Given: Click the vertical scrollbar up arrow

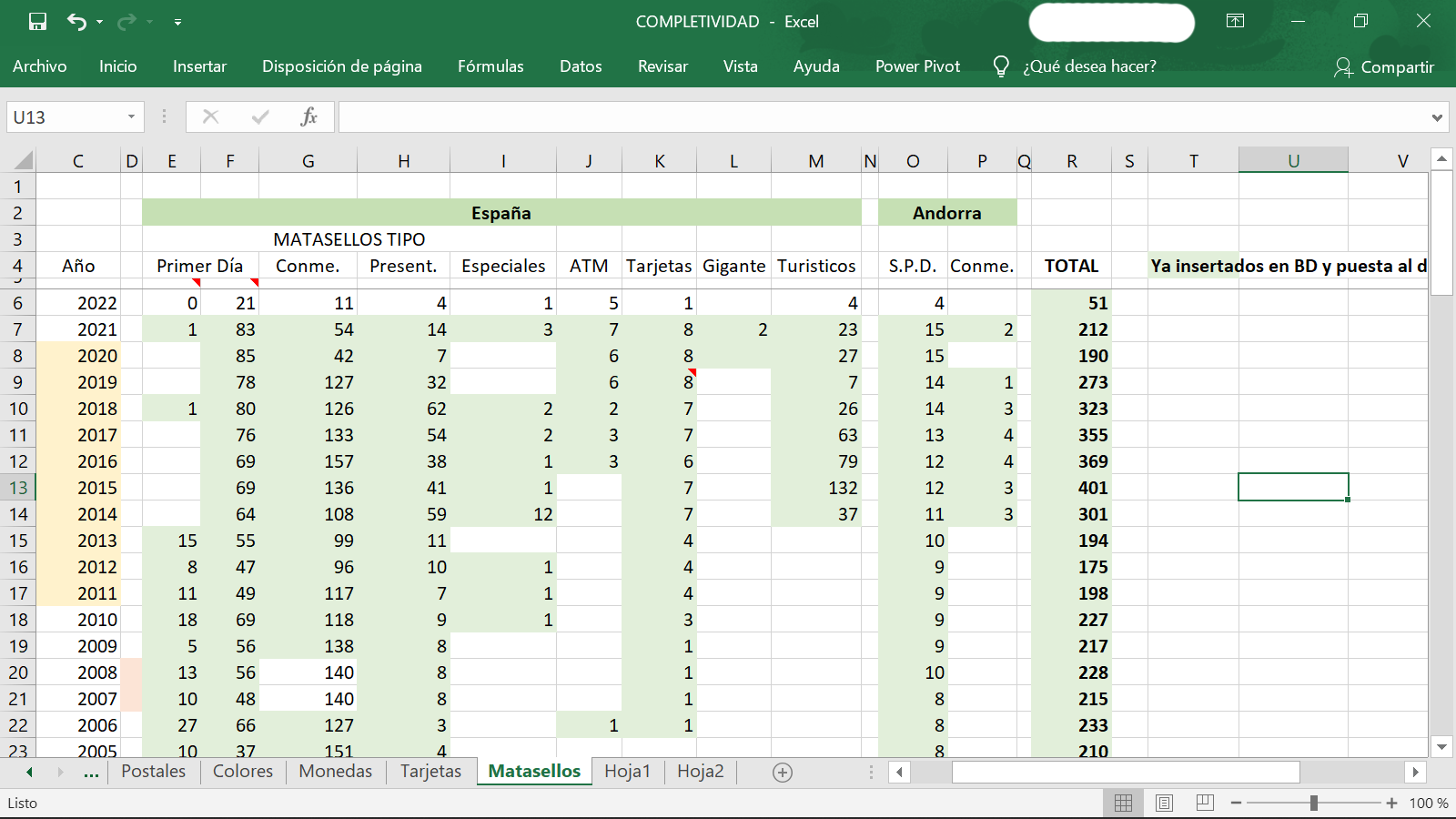Looking at the screenshot, I should pyautogui.click(x=1441, y=159).
